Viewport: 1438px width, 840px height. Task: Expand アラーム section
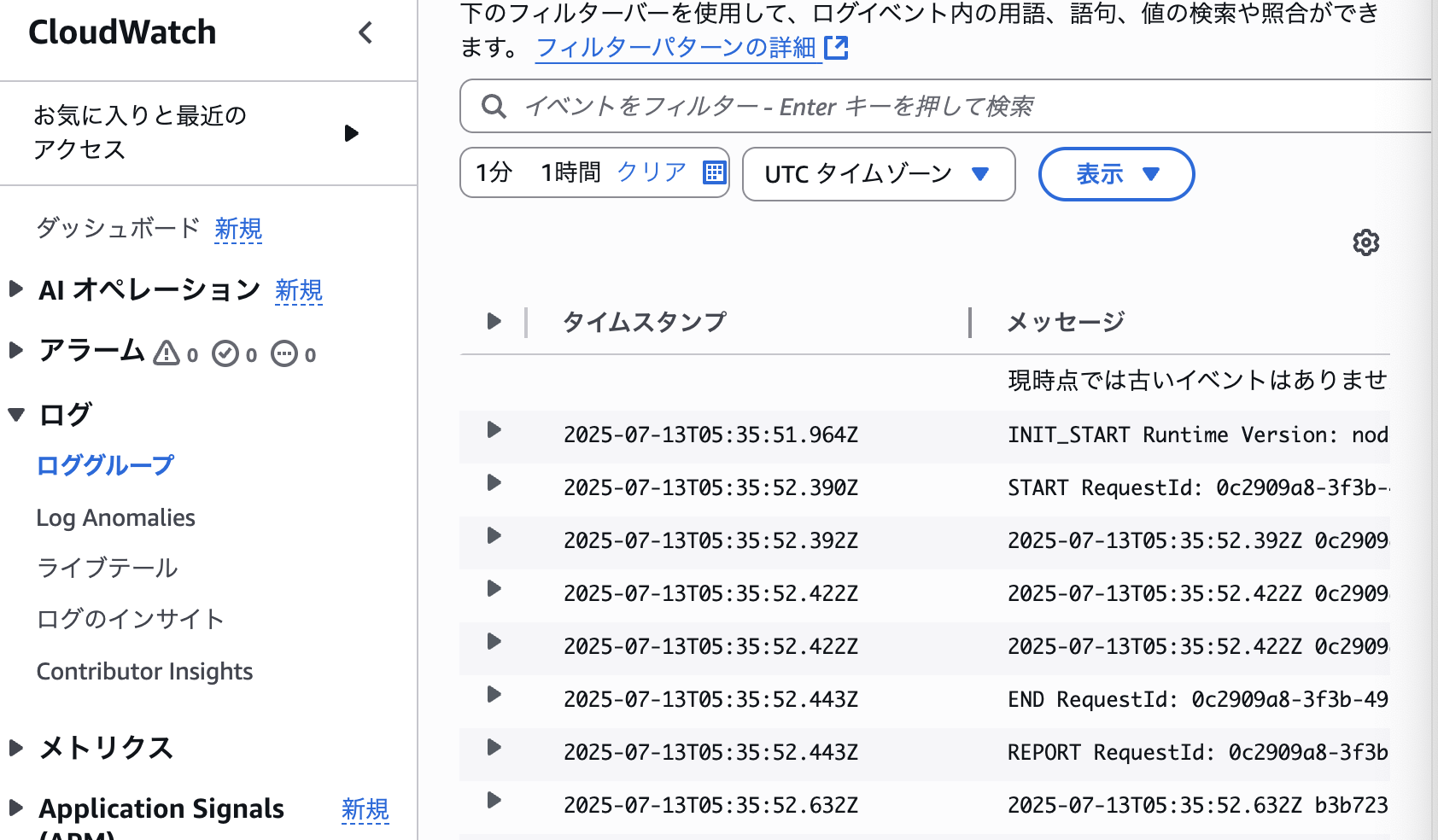(15, 350)
